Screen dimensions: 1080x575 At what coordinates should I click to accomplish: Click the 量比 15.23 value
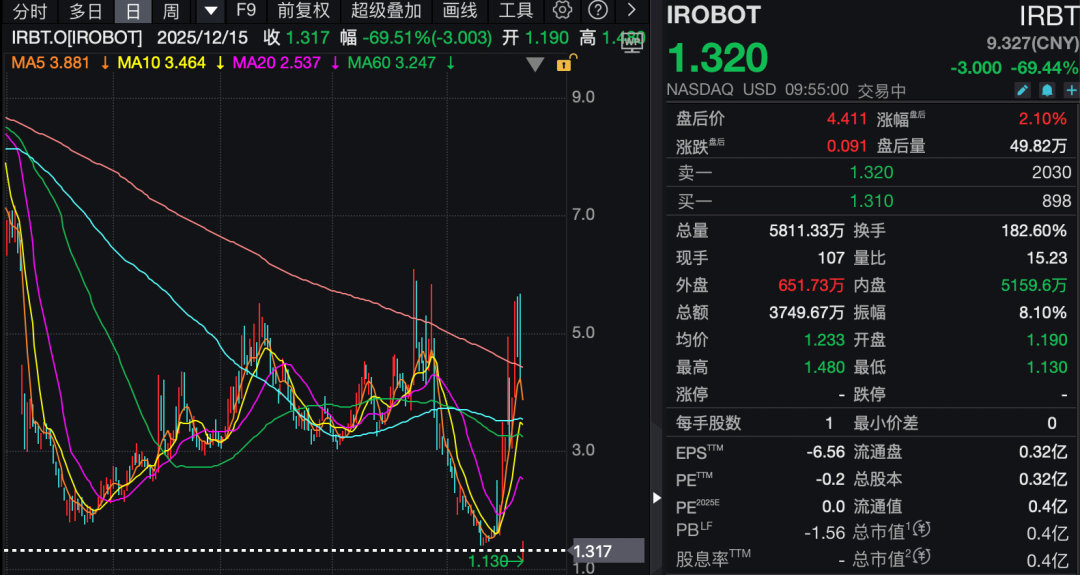[x=1046, y=258]
